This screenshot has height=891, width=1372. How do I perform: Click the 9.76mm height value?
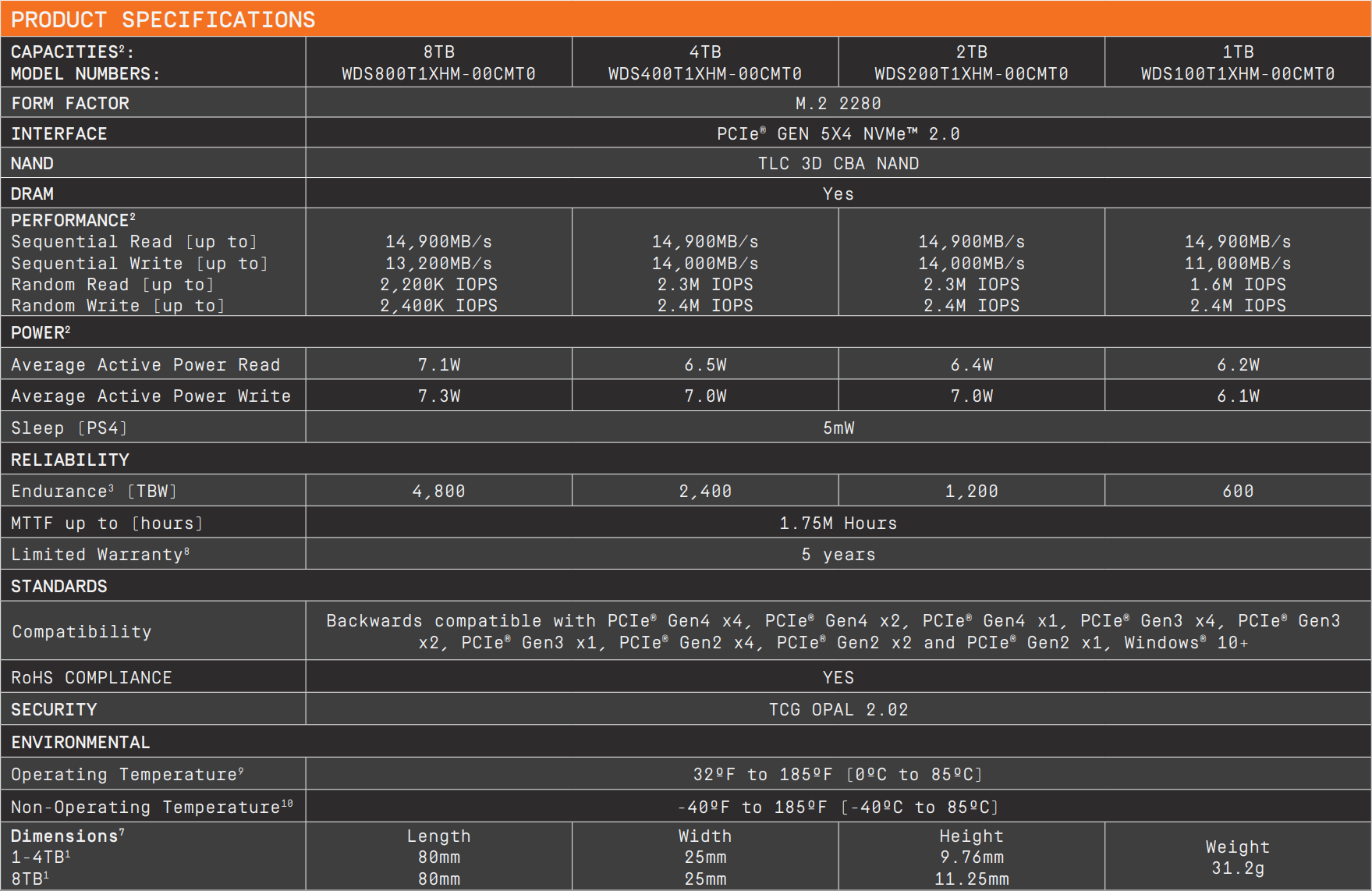pos(972,857)
